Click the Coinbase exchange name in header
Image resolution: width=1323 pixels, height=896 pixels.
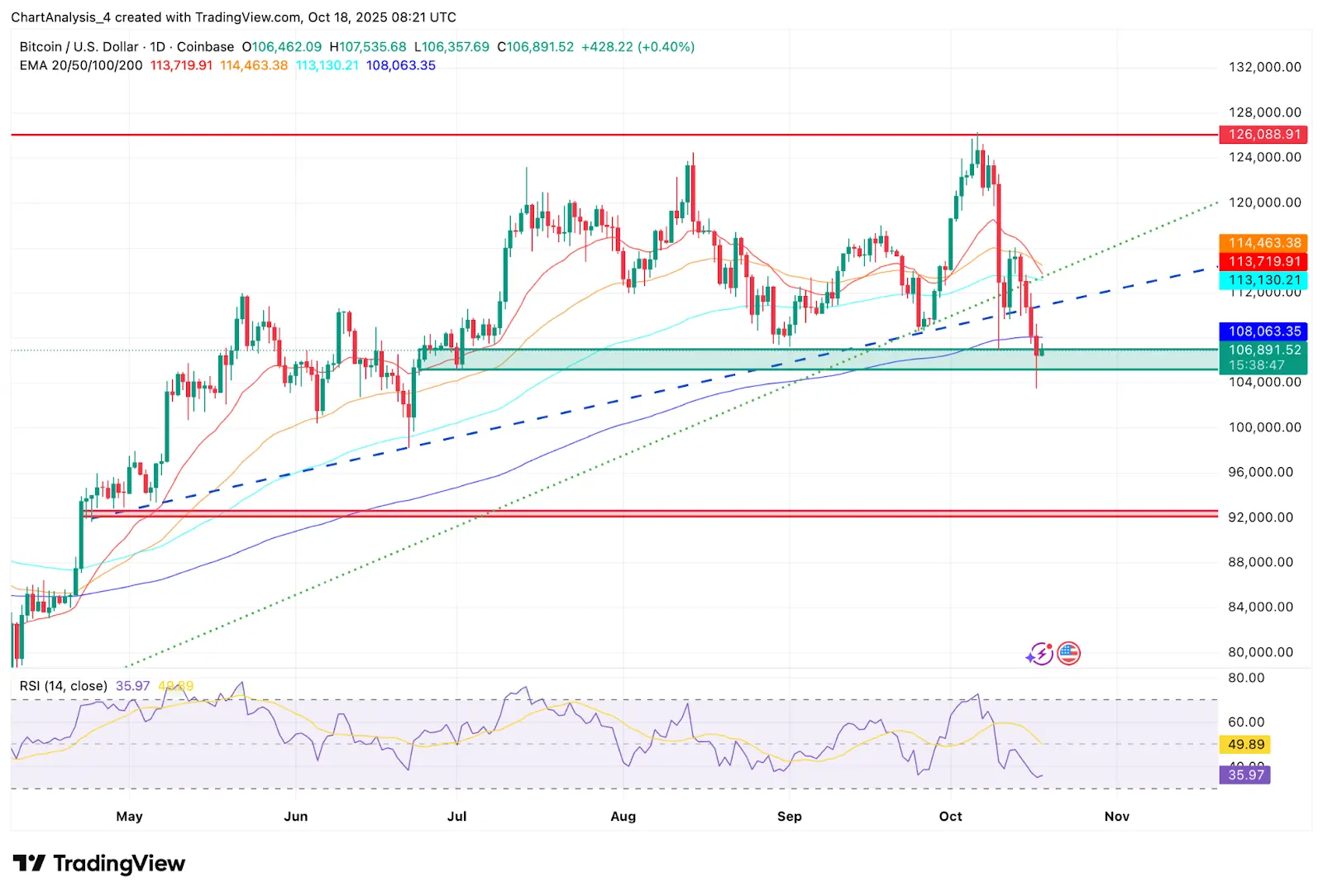(x=205, y=47)
